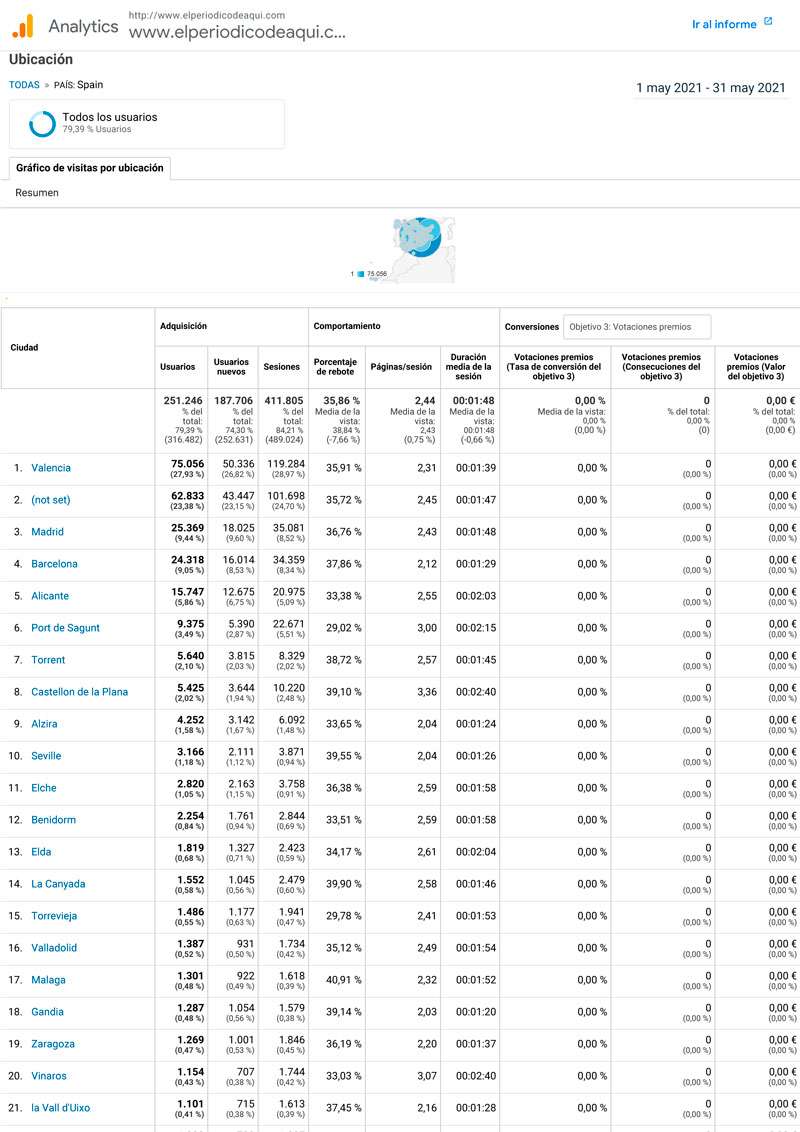Click the Votaciones premios Valor header

point(755,367)
